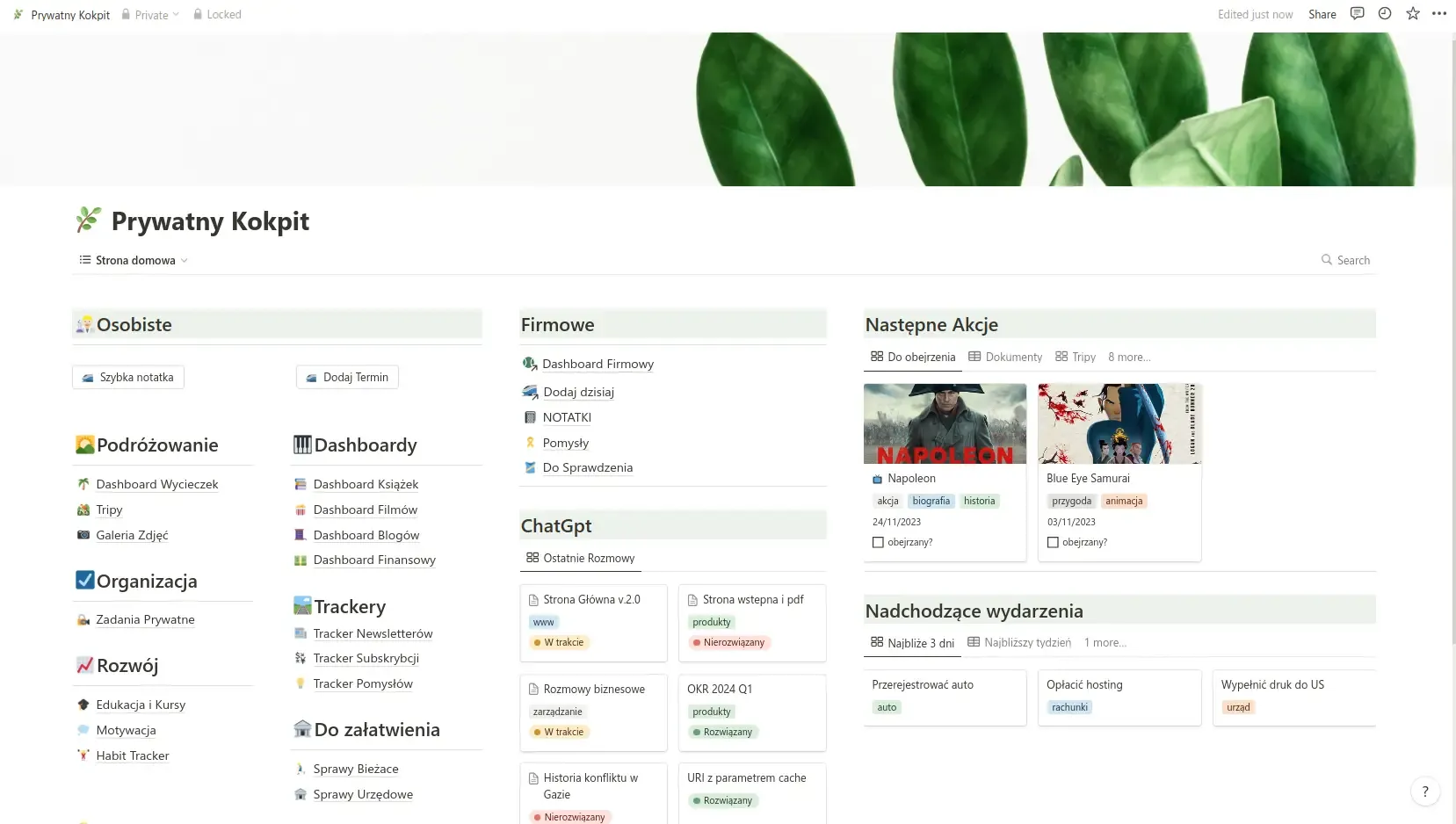
Task: Open the Dashboard Filmów link
Action: [x=366, y=510]
